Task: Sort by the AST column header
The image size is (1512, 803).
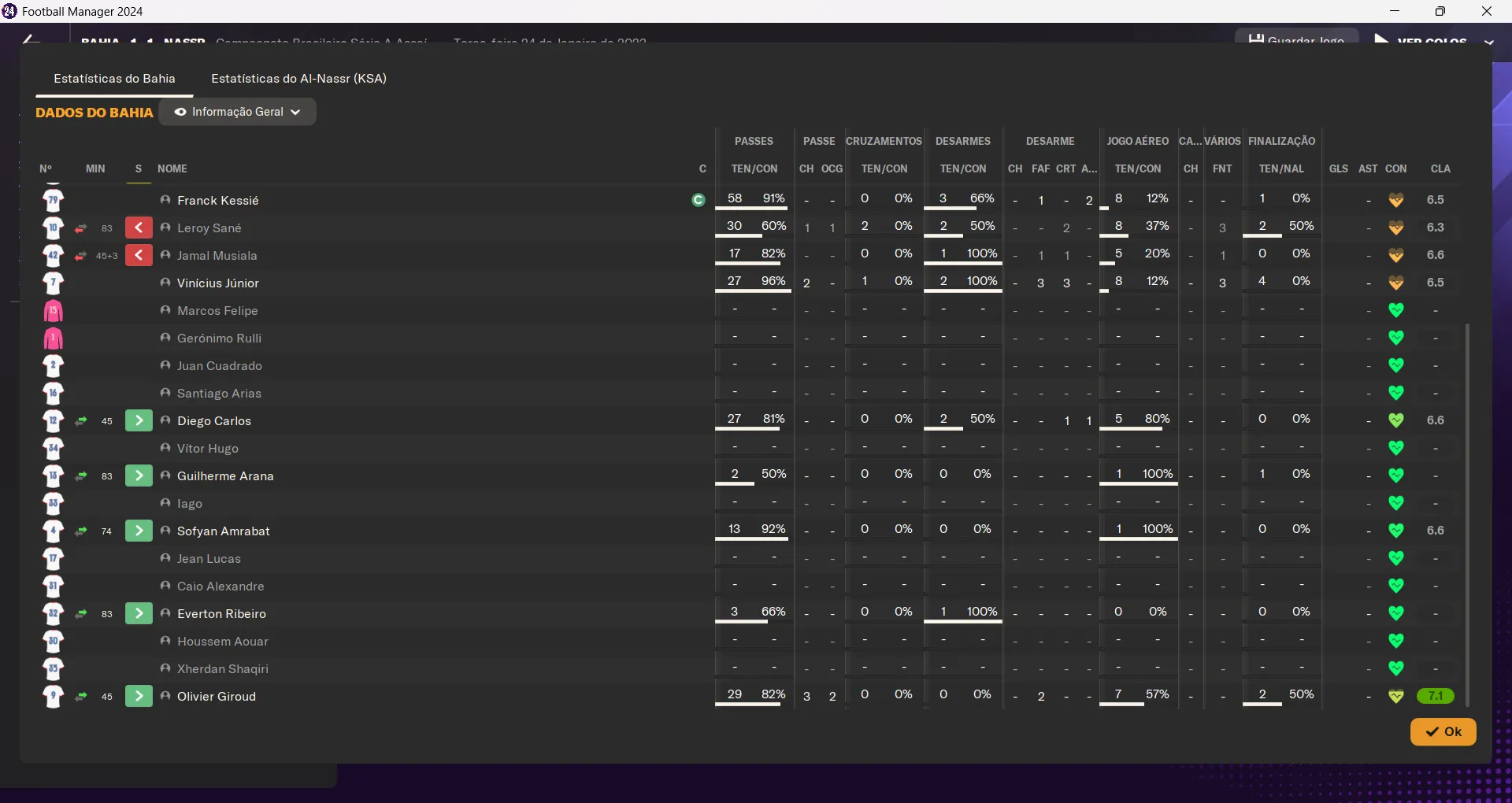Action: coord(1368,168)
